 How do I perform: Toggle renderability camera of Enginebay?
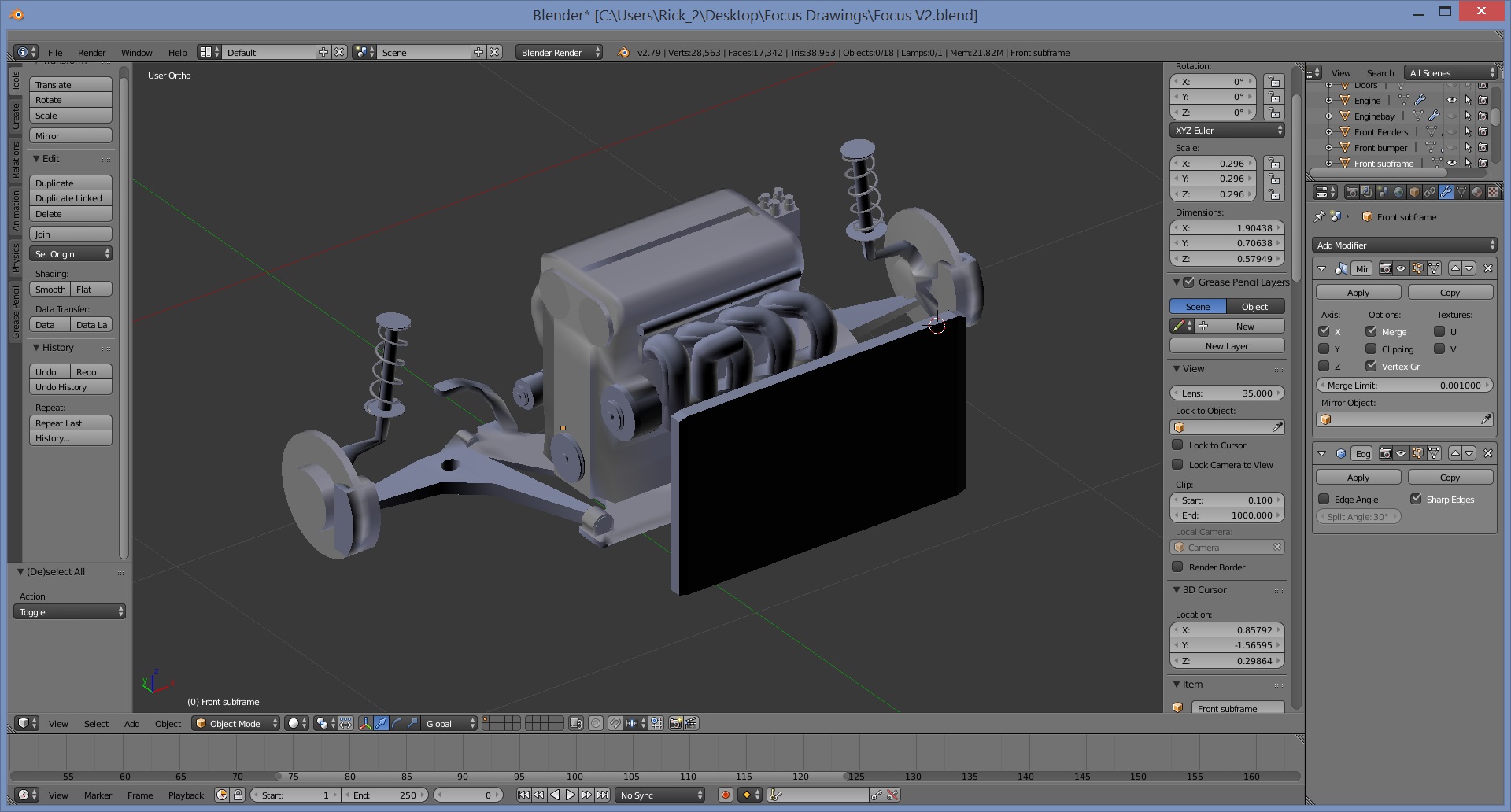(x=1483, y=116)
